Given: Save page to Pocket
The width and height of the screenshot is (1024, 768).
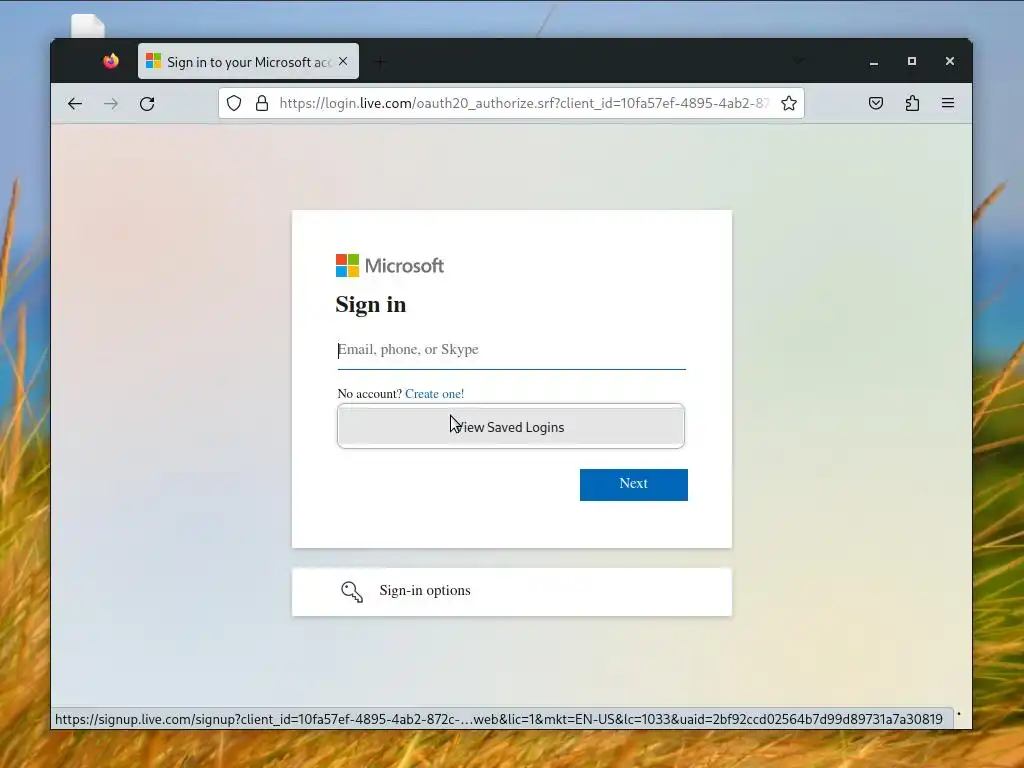Looking at the screenshot, I should (876, 103).
